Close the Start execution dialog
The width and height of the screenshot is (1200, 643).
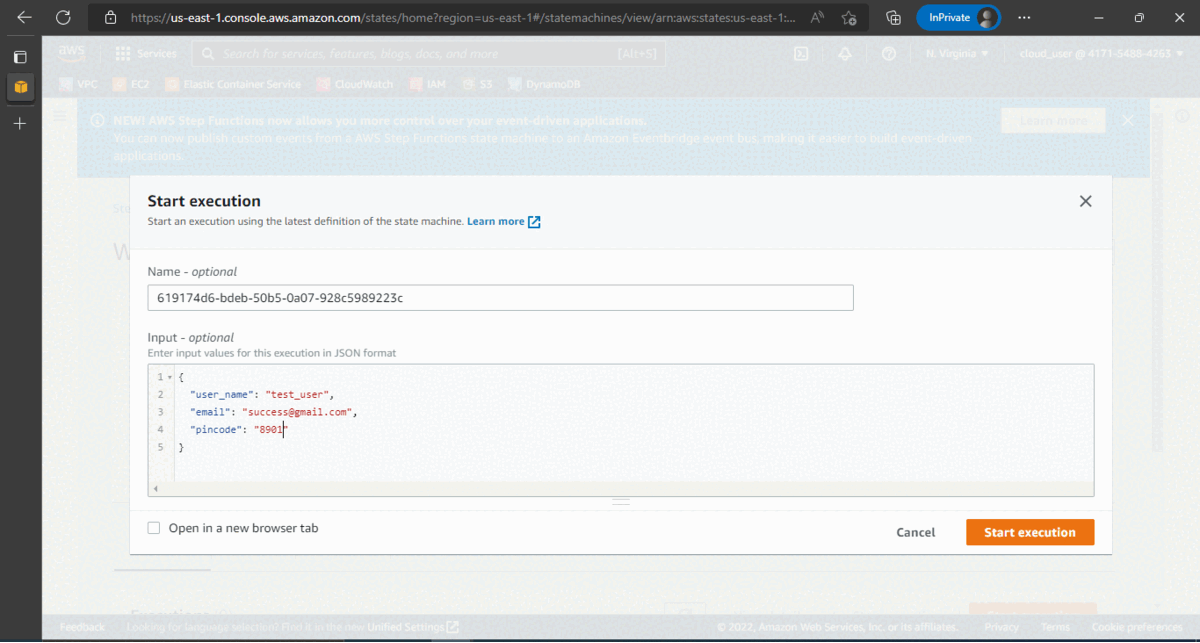pyautogui.click(x=1085, y=201)
